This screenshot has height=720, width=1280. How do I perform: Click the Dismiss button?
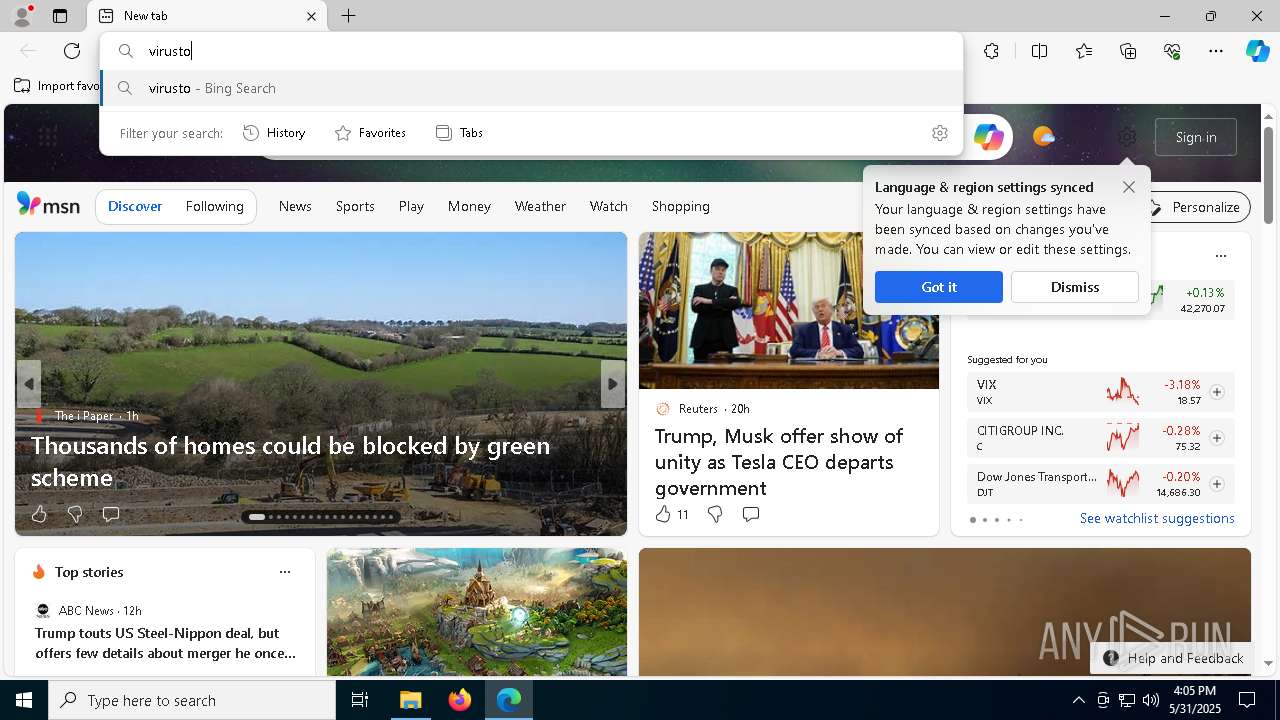(1075, 287)
